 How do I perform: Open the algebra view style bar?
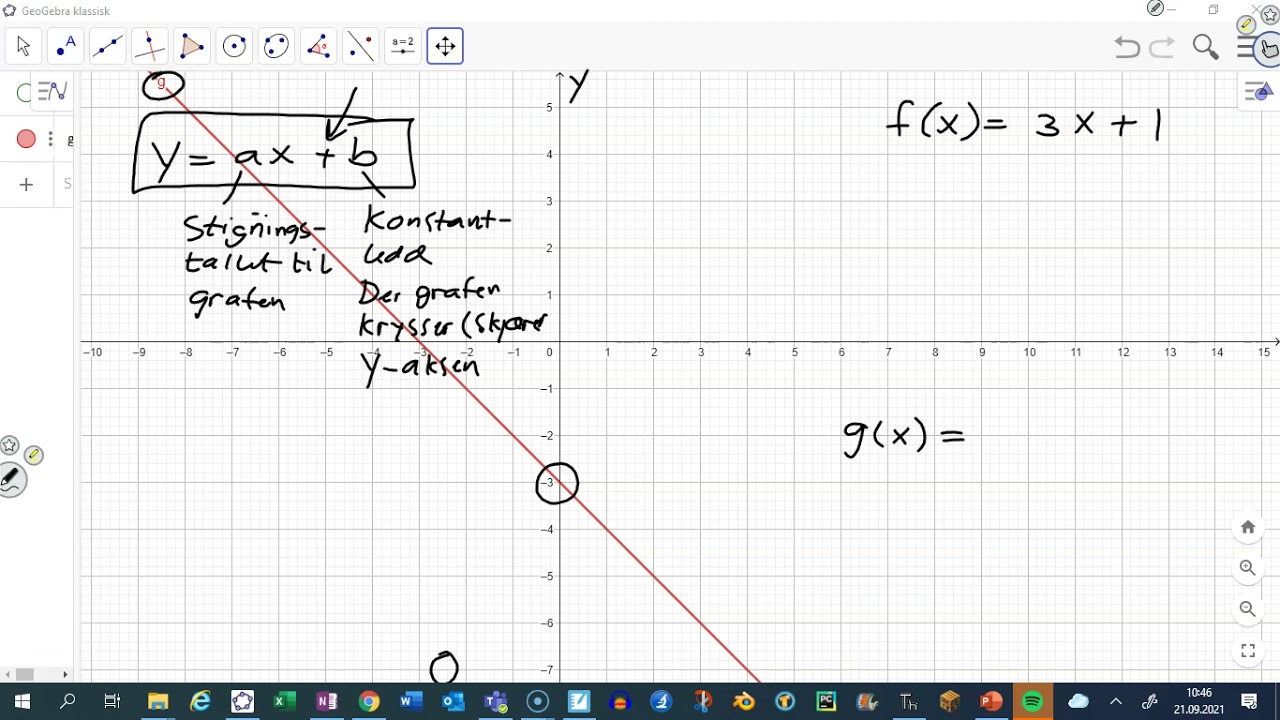click(51, 92)
